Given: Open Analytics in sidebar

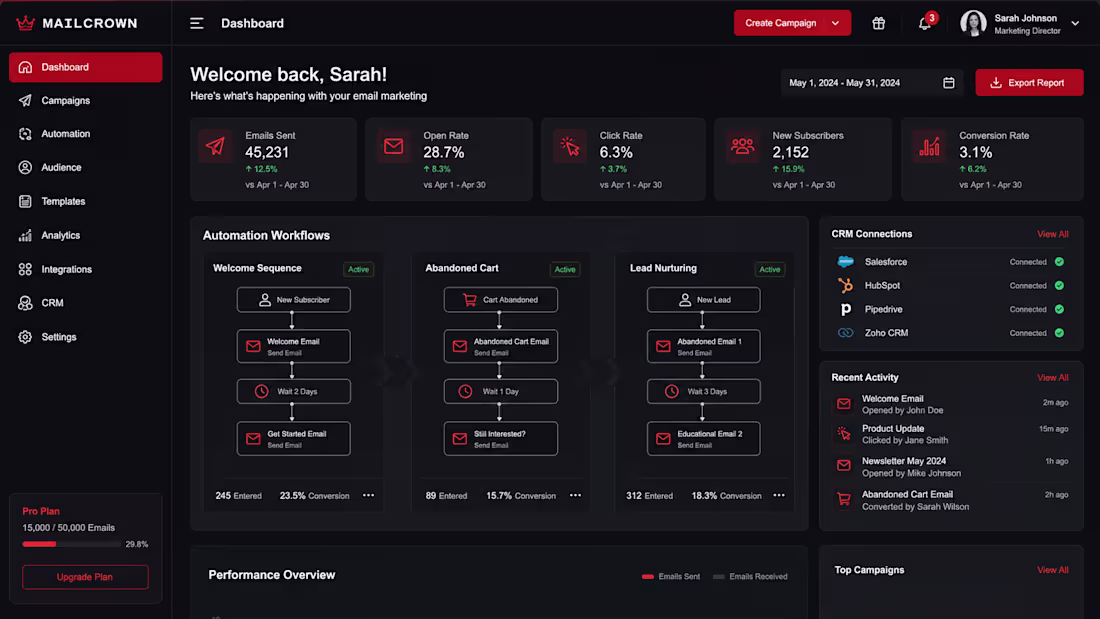Looking at the screenshot, I should tap(86, 235).
